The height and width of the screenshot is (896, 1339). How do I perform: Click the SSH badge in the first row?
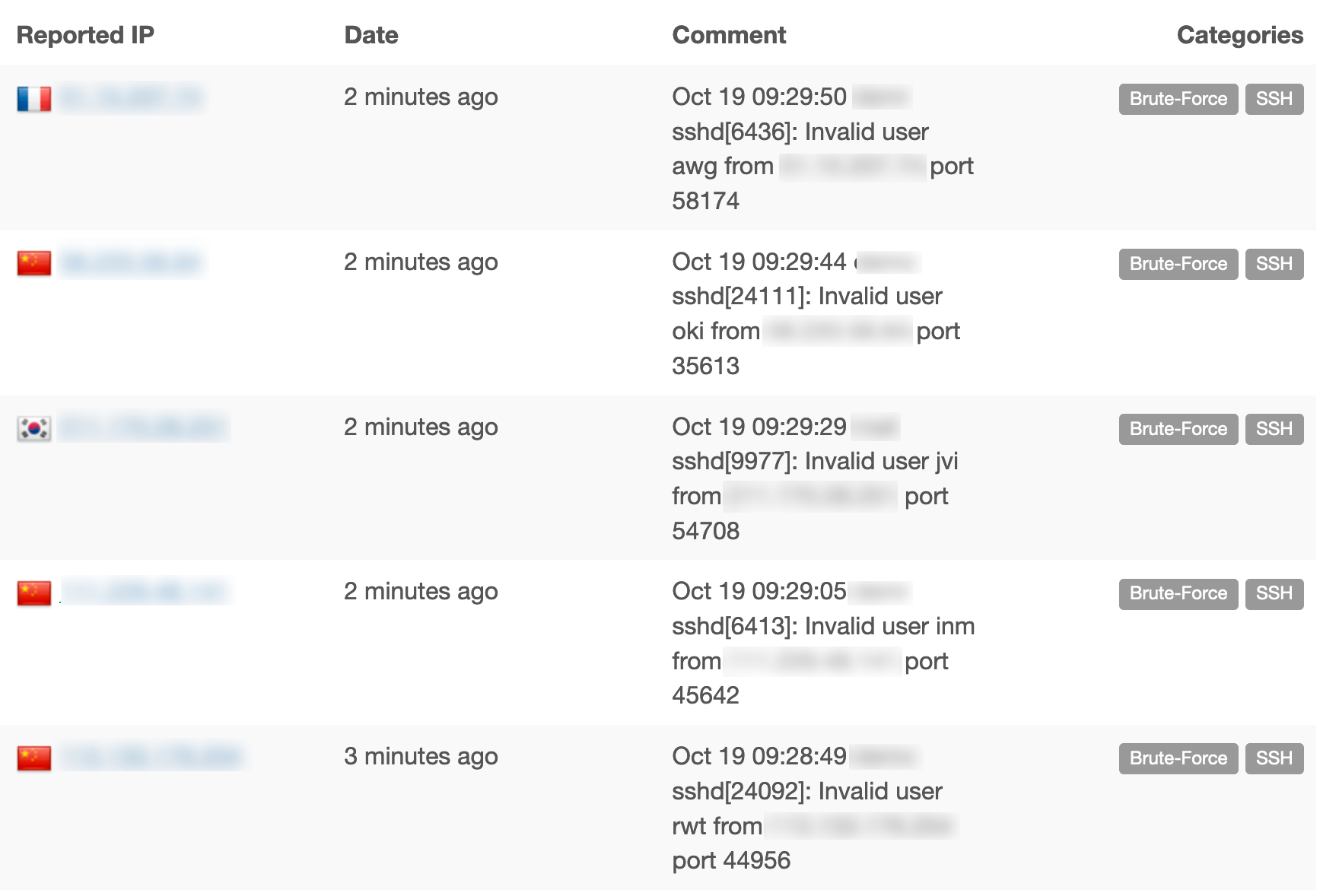pyautogui.click(x=1274, y=98)
